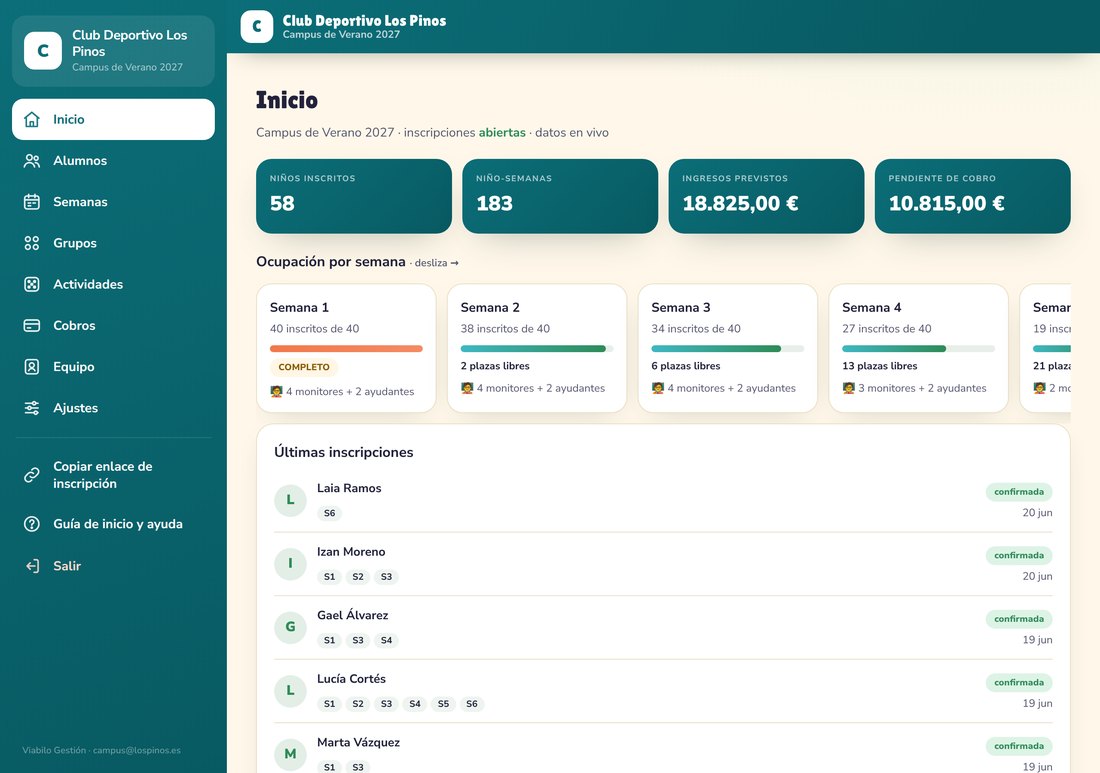Open the Cobros section
The width and height of the screenshot is (1100, 773).
pyautogui.click(x=114, y=325)
